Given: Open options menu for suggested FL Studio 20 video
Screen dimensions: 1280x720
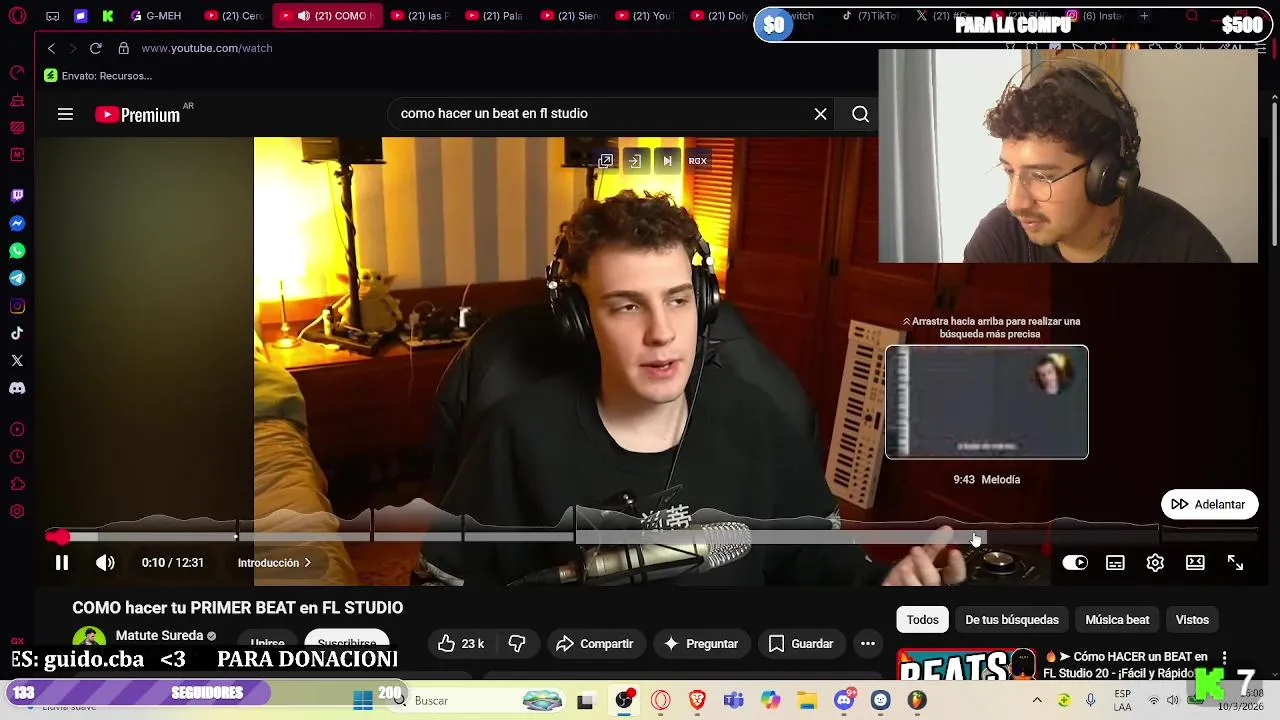Looking at the screenshot, I should tap(1224, 657).
